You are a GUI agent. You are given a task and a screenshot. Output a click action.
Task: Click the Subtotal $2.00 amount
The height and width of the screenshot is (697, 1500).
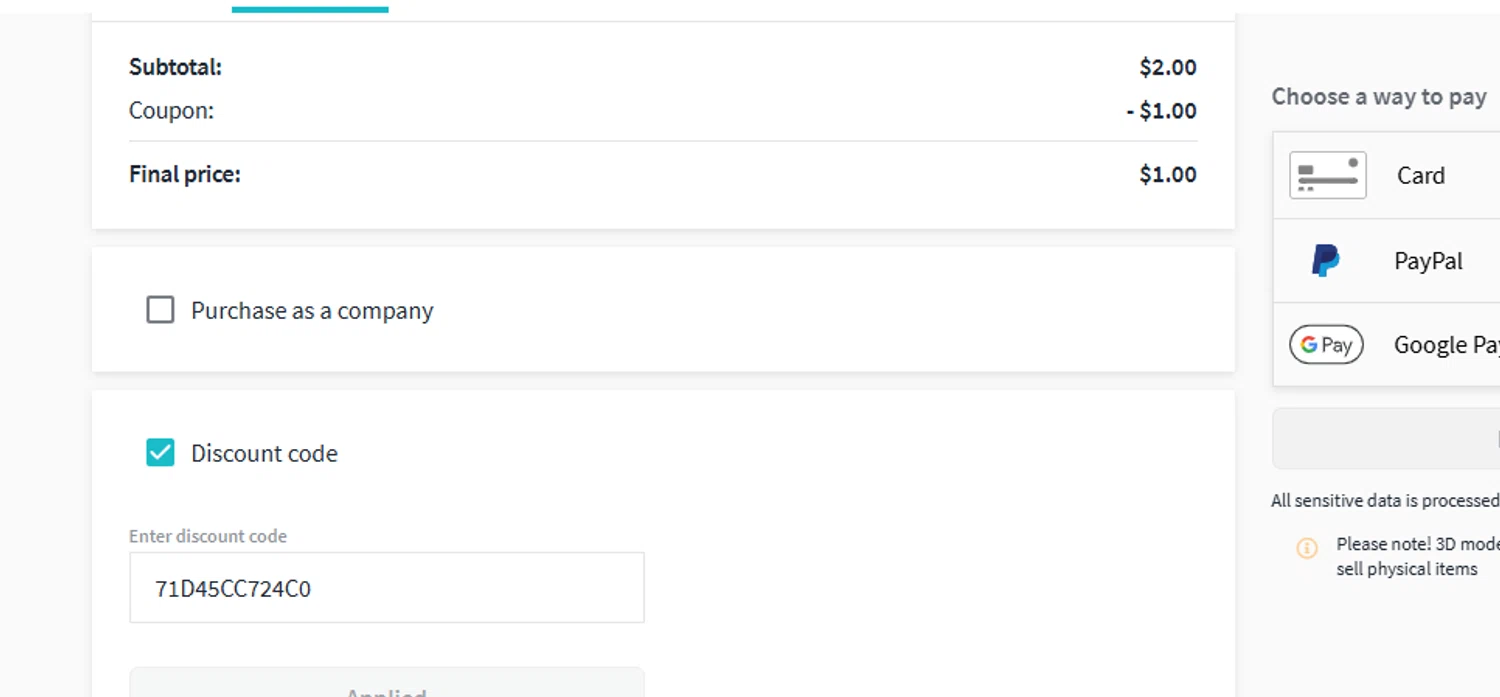(1168, 67)
